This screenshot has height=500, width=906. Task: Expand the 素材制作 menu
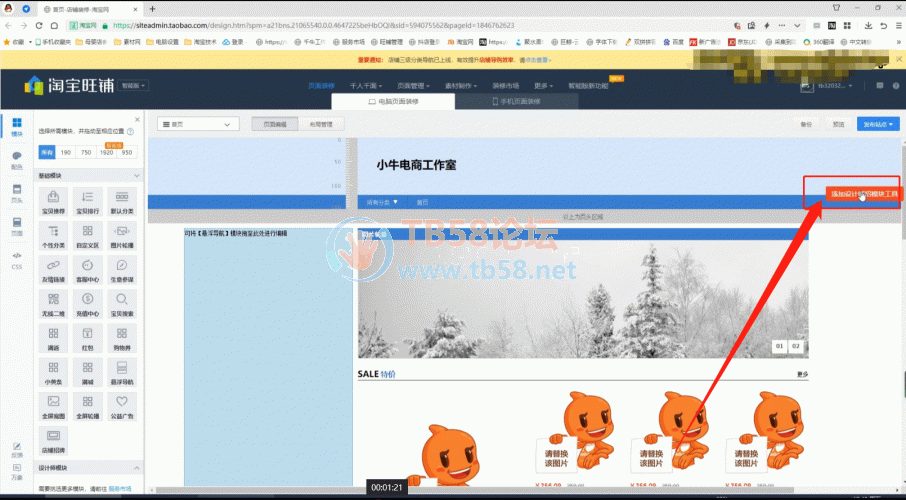(461, 86)
